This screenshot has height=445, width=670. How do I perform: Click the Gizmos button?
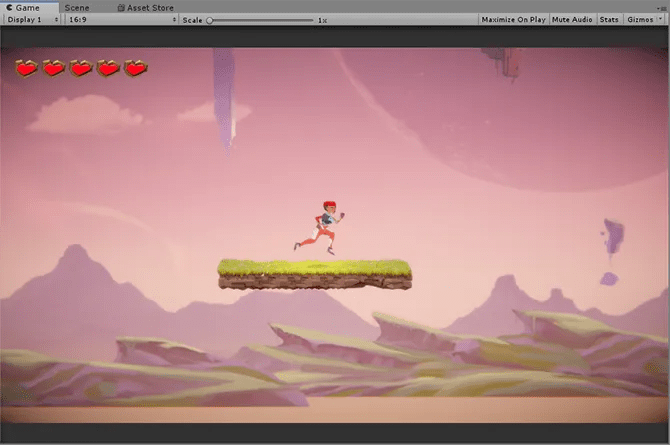click(640, 20)
